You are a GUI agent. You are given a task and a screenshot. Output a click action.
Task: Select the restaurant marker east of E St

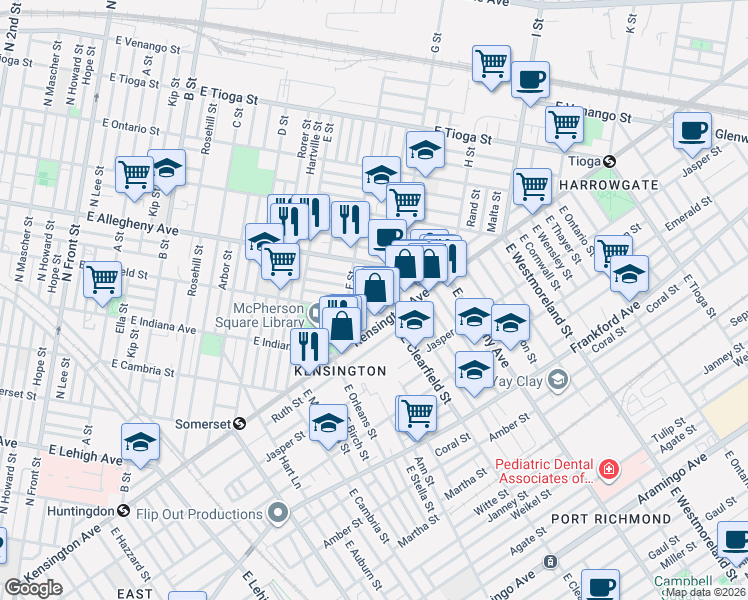tap(350, 219)
